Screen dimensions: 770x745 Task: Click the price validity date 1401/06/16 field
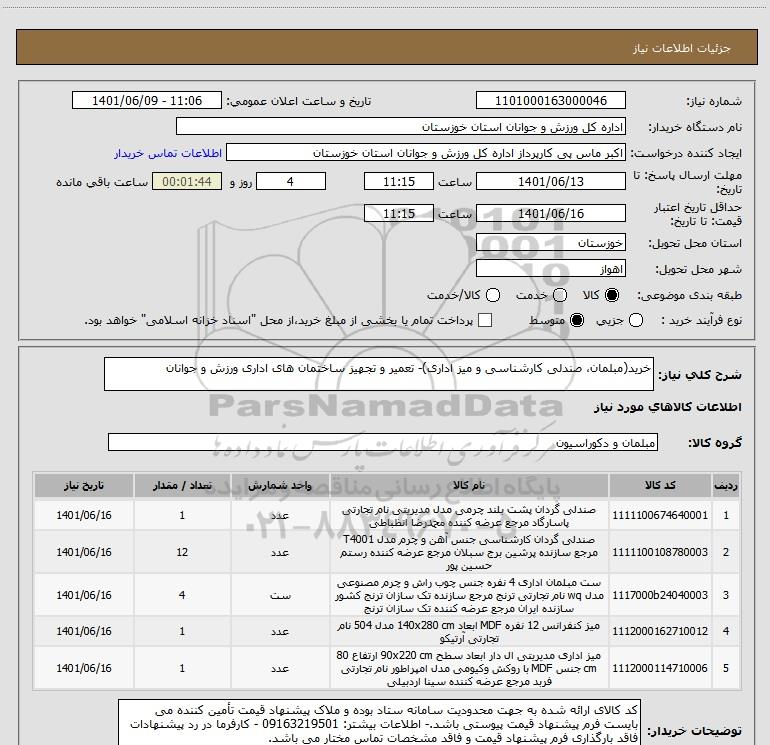[550, 213]
